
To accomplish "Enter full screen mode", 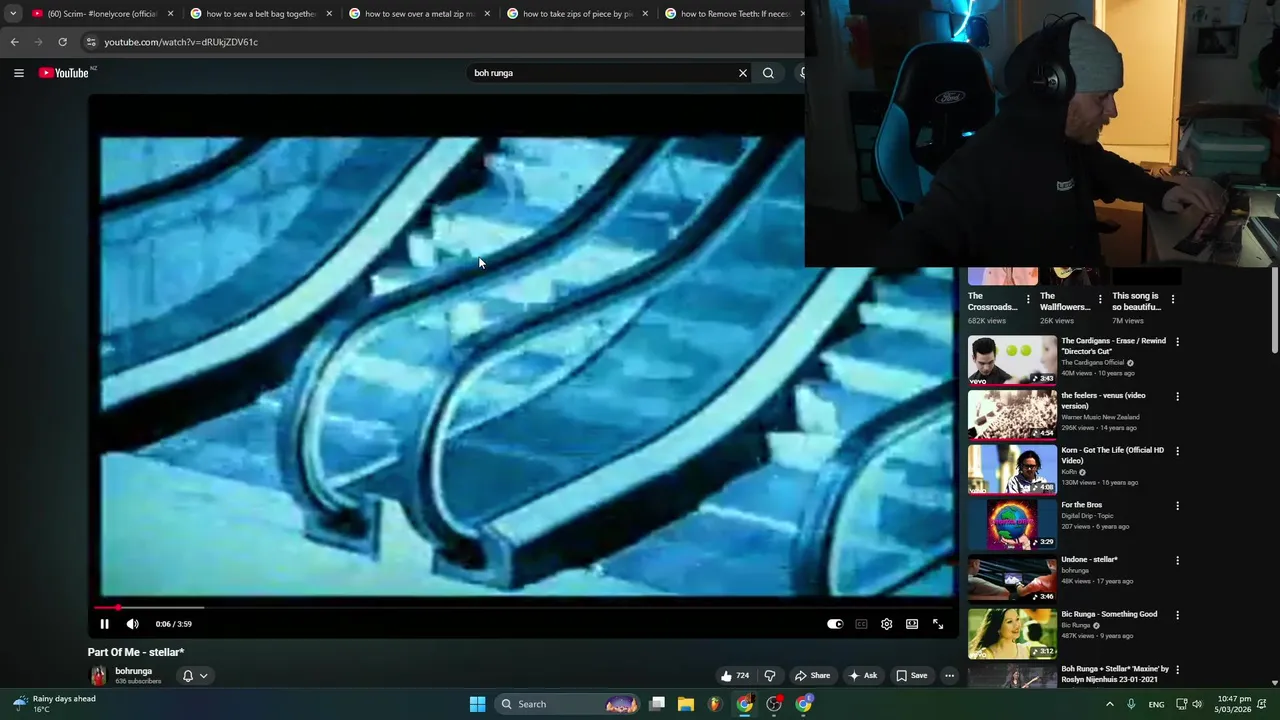I will (x=938, y=624).
